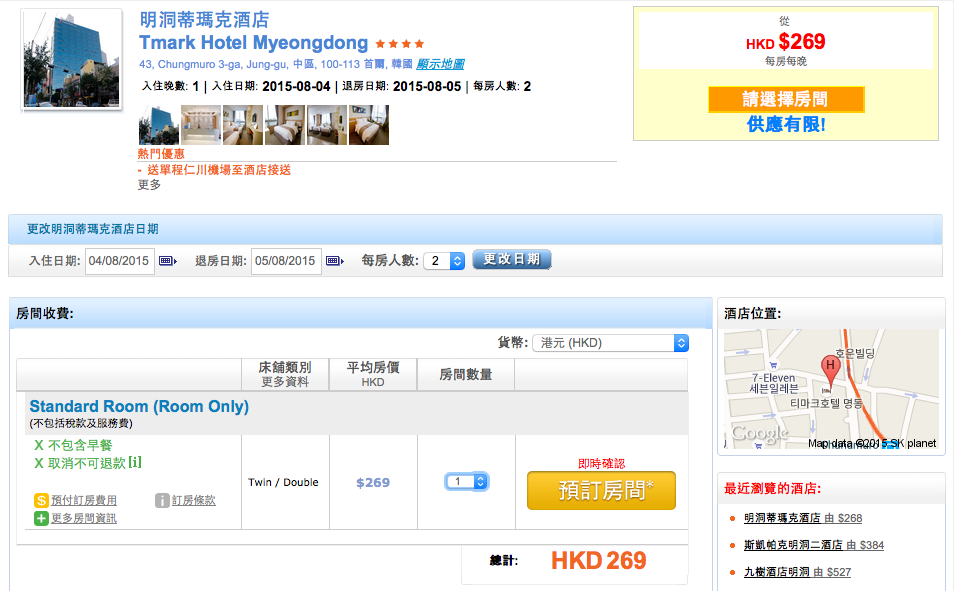959x591 pixels.
Task: Open recently viewed 斯凱帕克明洞二酒店 由 $384
Action: click(813, 545)
